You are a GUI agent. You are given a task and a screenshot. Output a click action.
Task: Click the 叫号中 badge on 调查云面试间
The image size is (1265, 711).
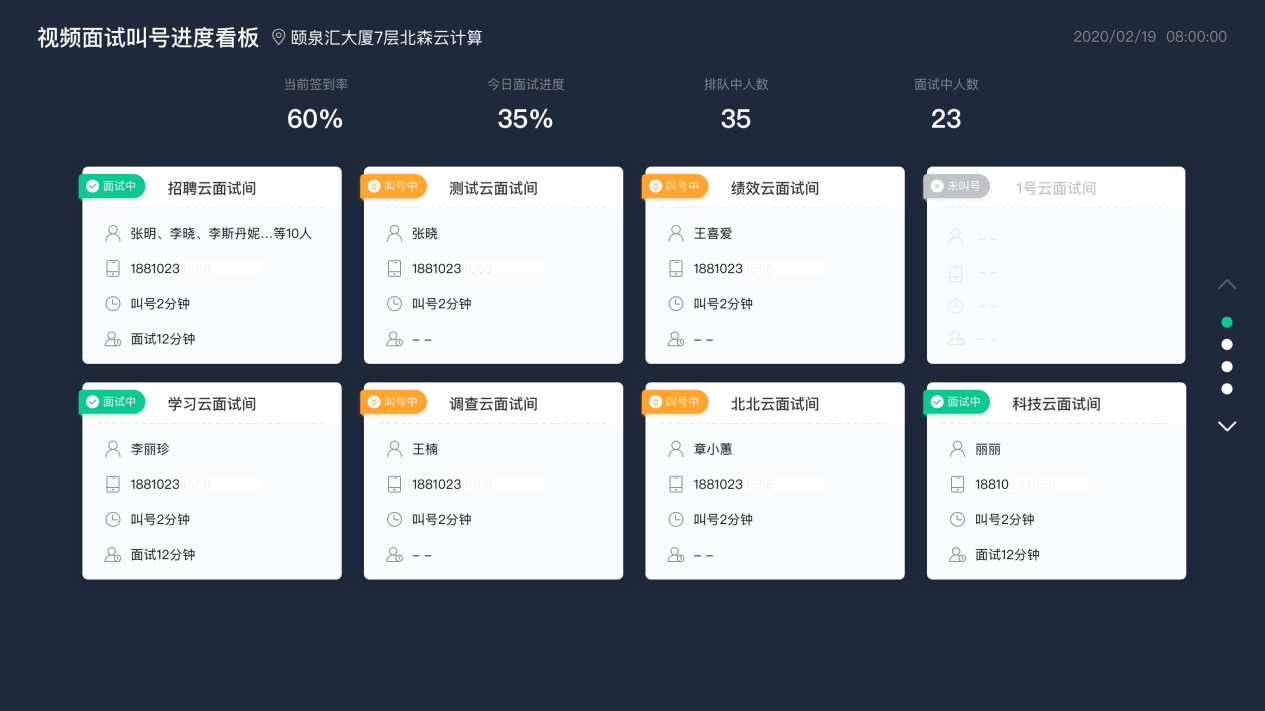(x=393, y=402)
